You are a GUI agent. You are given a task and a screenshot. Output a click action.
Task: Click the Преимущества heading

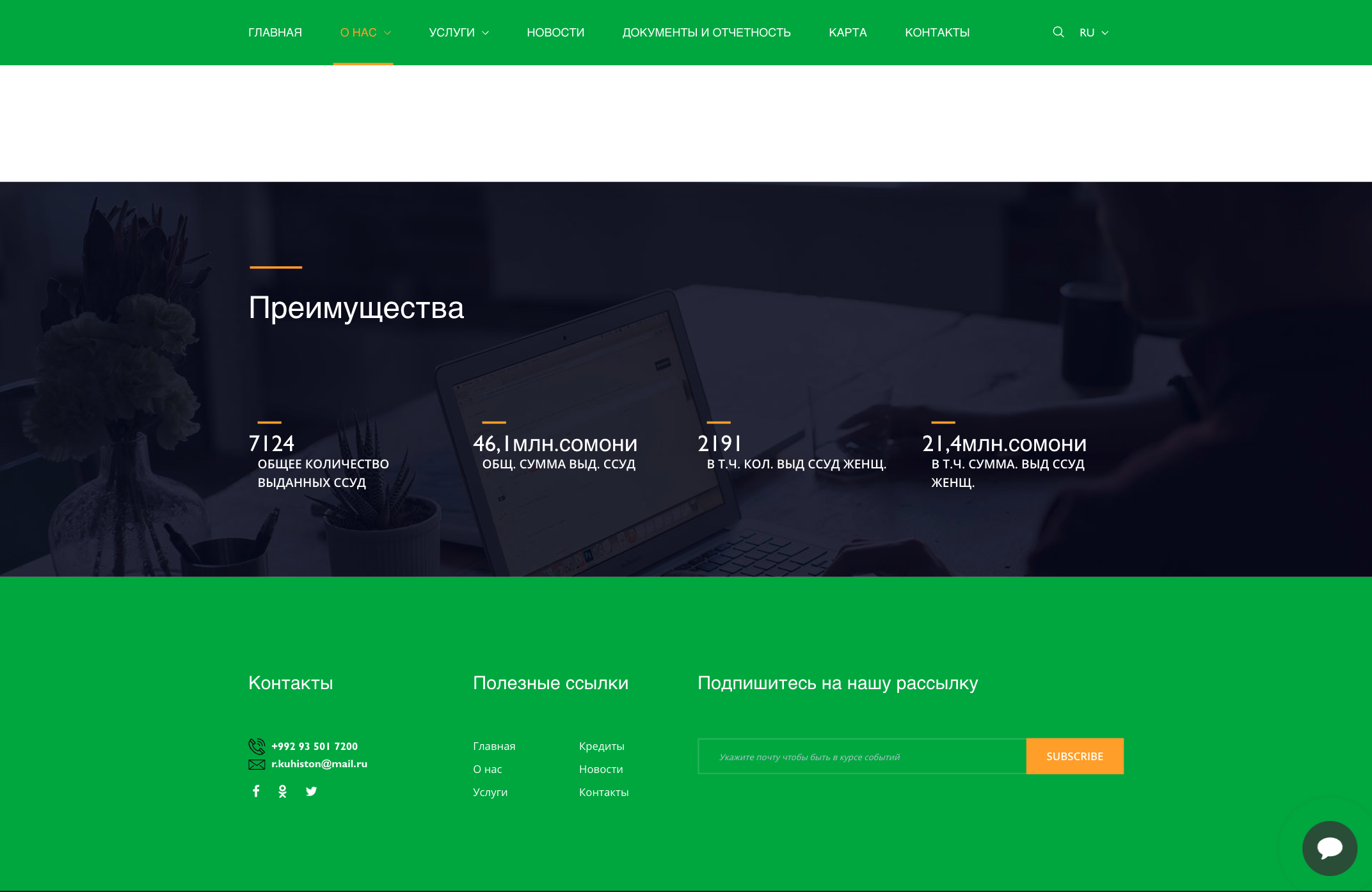pyautogui.click(x=356, y=308)
